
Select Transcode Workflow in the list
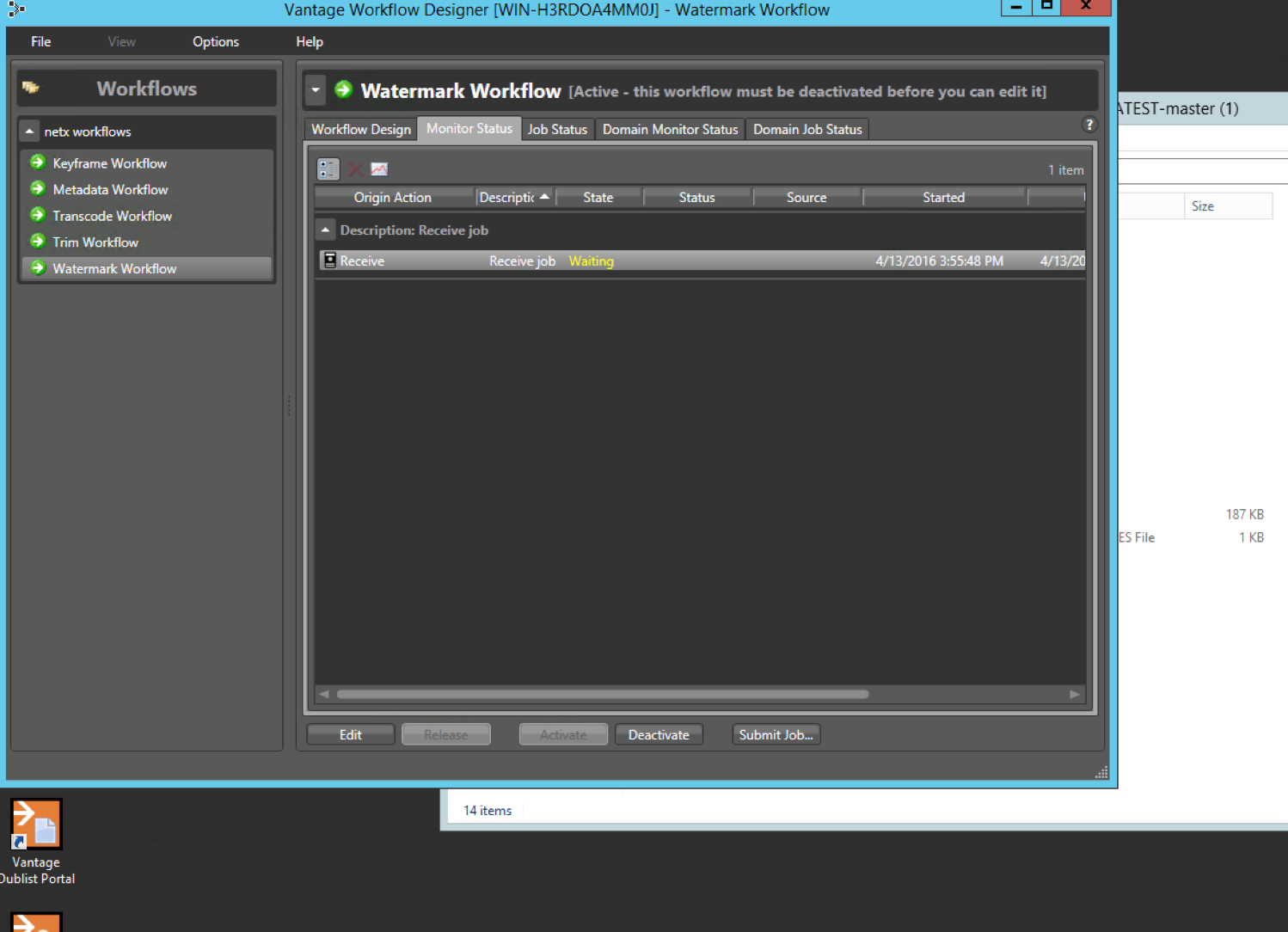point(146,216)
